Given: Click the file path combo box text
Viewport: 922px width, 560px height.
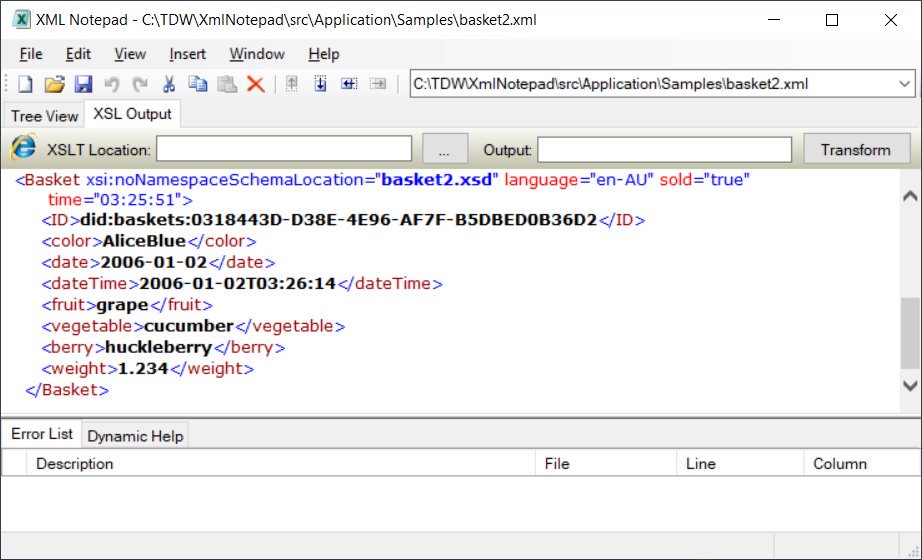Looking at the screenshot, I should (610, 84).
